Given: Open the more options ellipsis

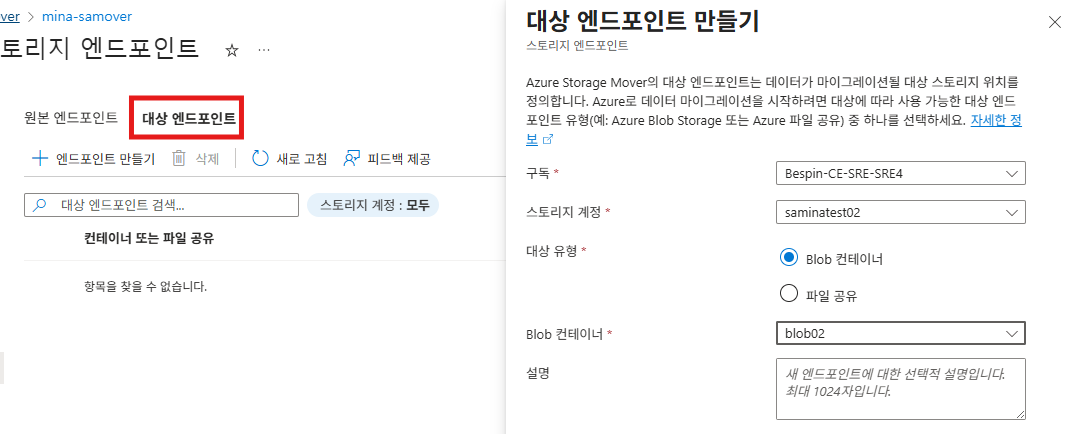Looking at the screenshot, I should coord(264,51).
